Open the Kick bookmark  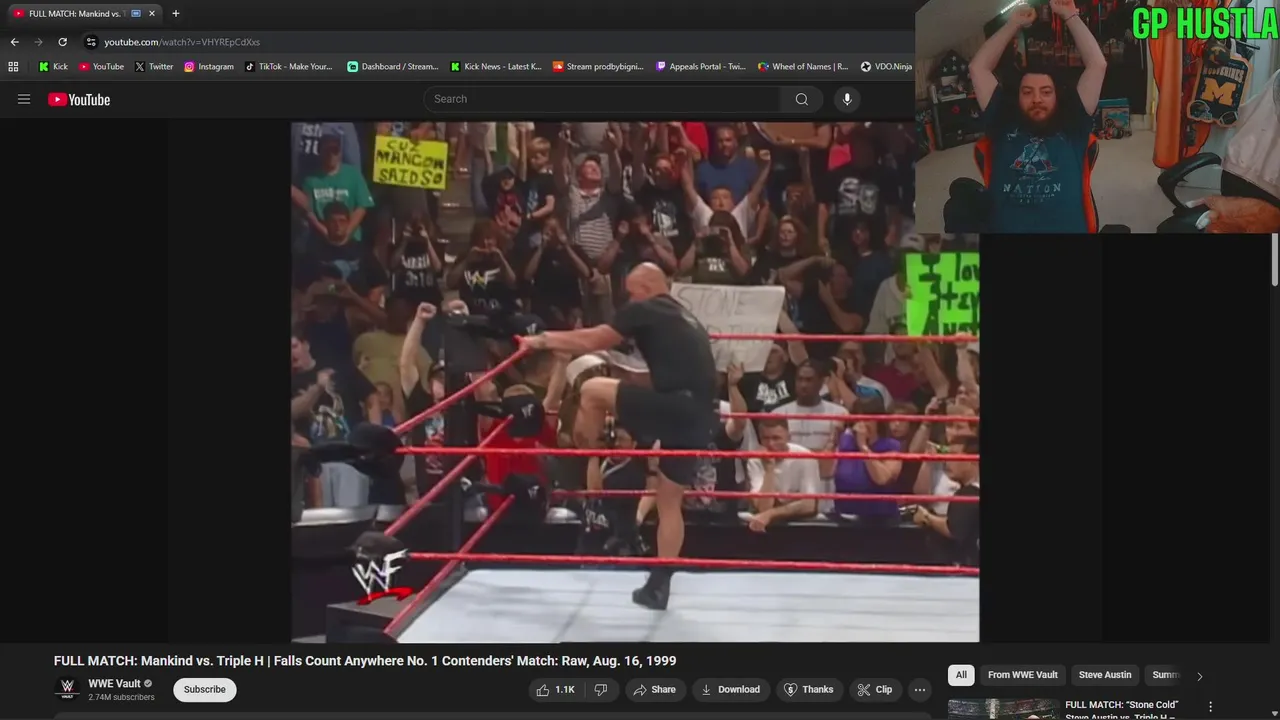click(x=54, y=67)
